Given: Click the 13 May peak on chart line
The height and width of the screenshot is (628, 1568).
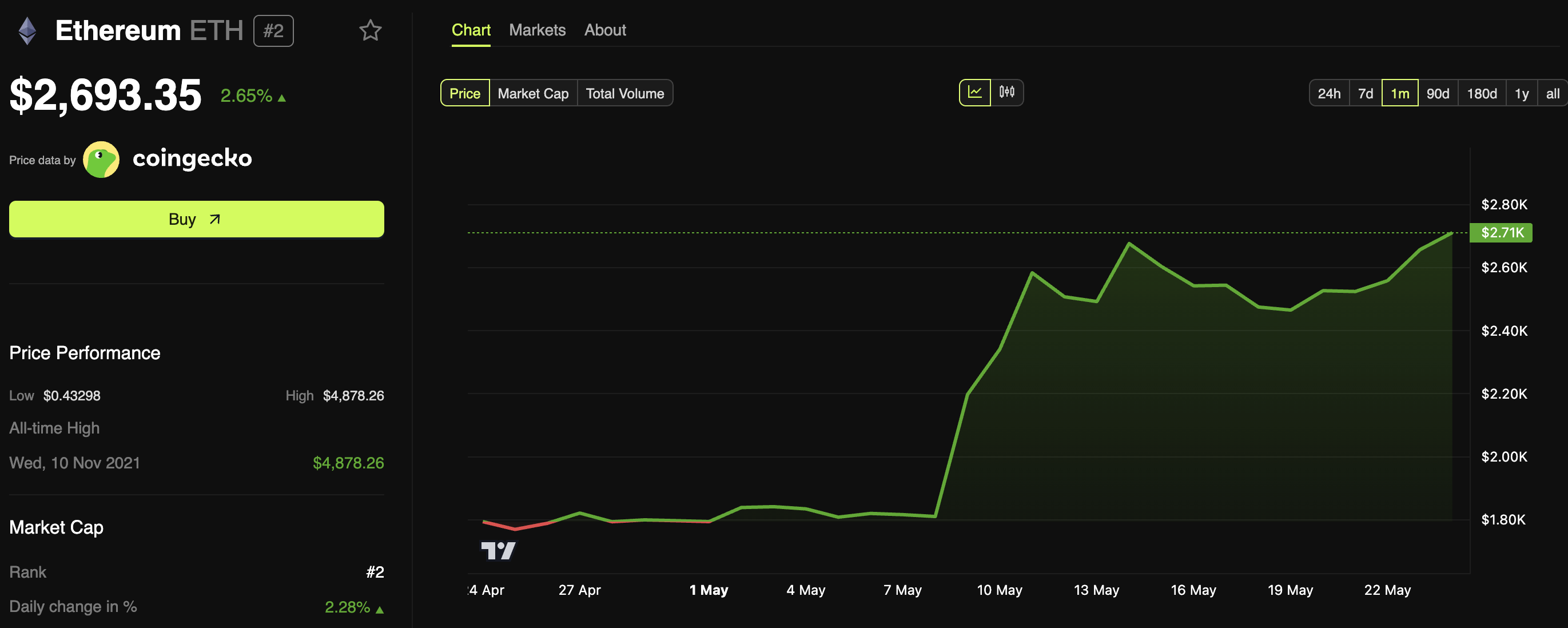Looking at the screenshot, I should click(1129, 244).
